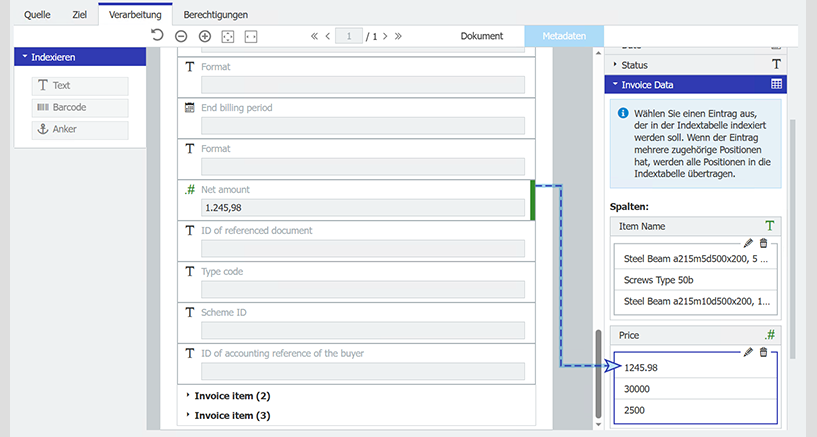
Task: Click the rotate counterclockwise icon
Action: 157,36
